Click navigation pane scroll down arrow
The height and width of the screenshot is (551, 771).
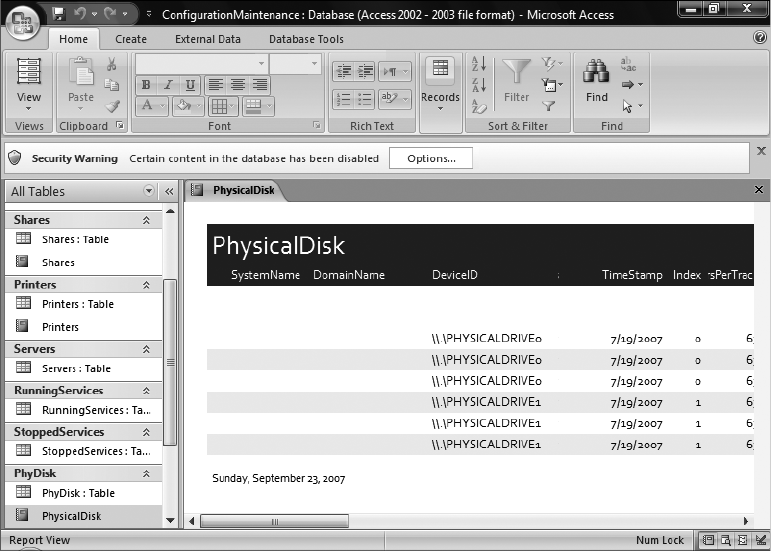coord(170,520)
